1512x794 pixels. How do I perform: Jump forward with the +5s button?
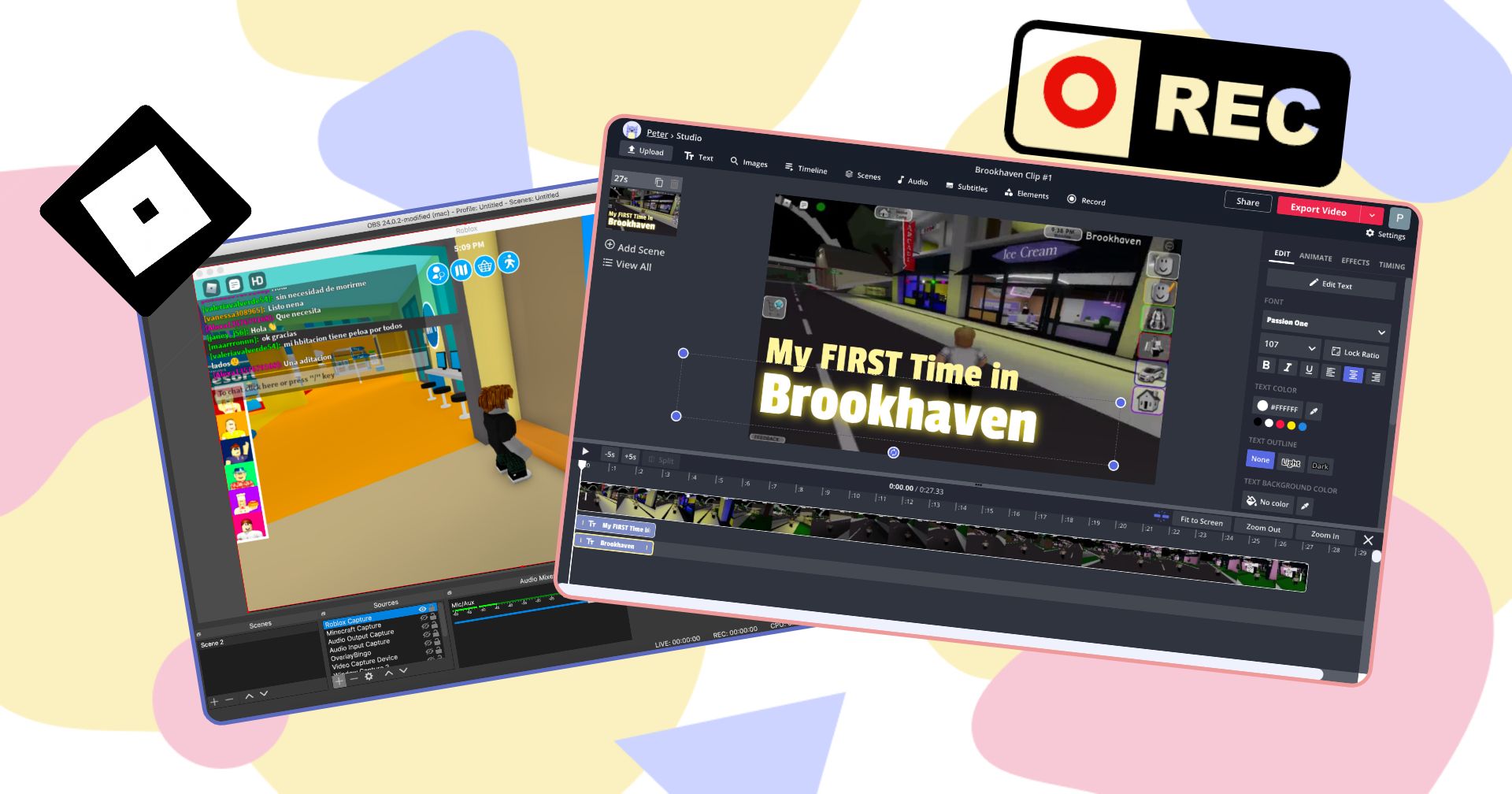(x=630, y=457)
